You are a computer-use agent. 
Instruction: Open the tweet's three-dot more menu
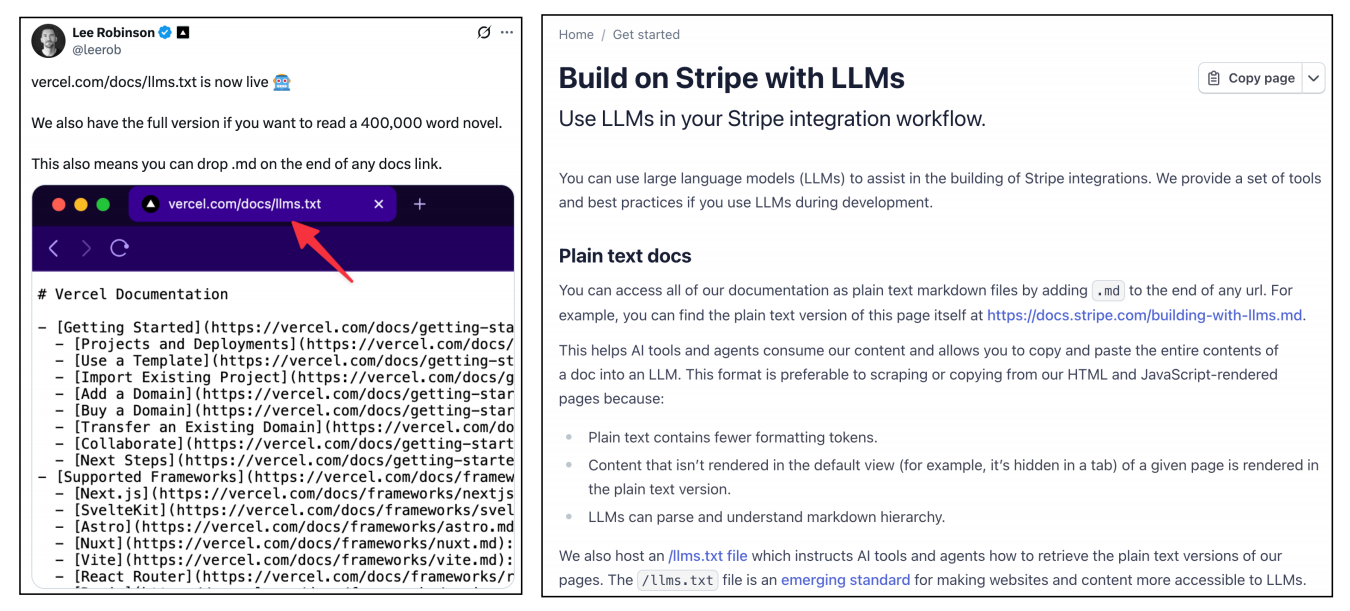click(x=507, y=33)
